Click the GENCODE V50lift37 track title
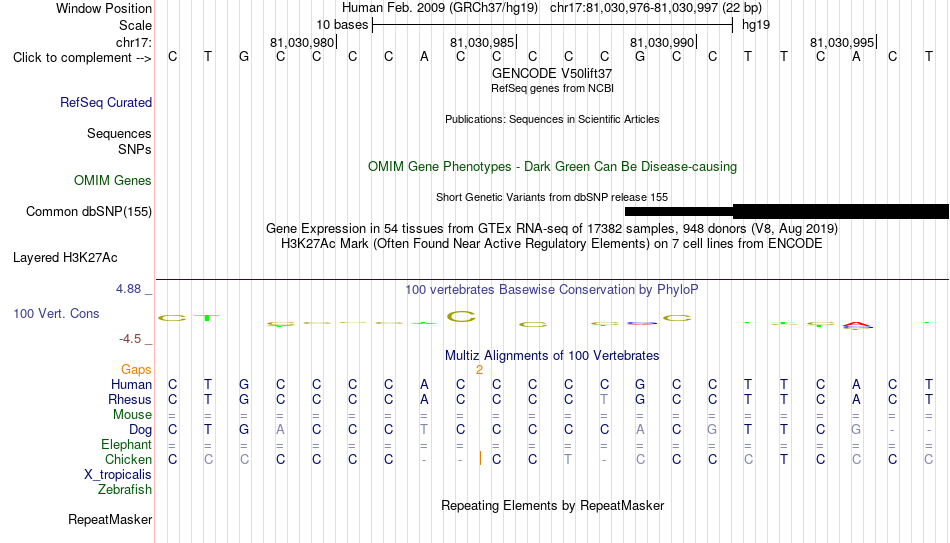This screenshot has width=950, height=543. tap(552, 73)
